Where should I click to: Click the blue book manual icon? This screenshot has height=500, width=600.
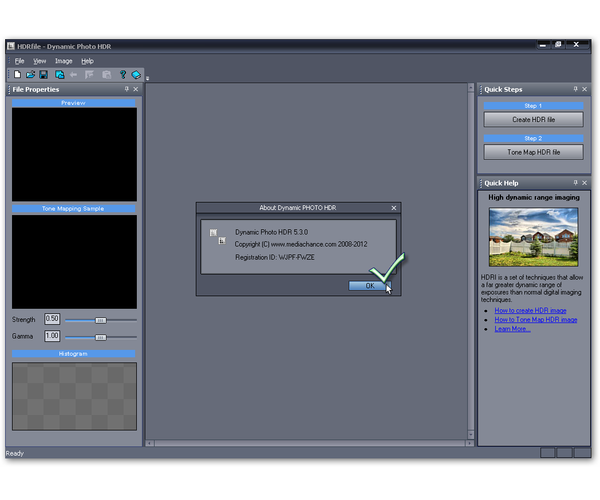pyautogui.click(x=136, y=74)
